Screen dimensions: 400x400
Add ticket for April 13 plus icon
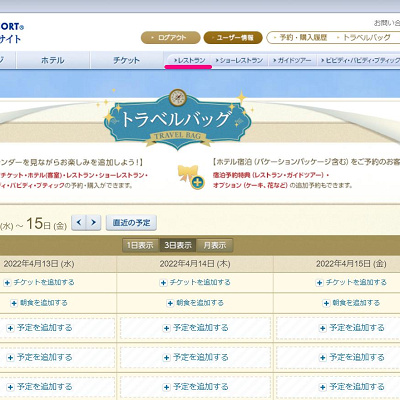pos(7,283)
